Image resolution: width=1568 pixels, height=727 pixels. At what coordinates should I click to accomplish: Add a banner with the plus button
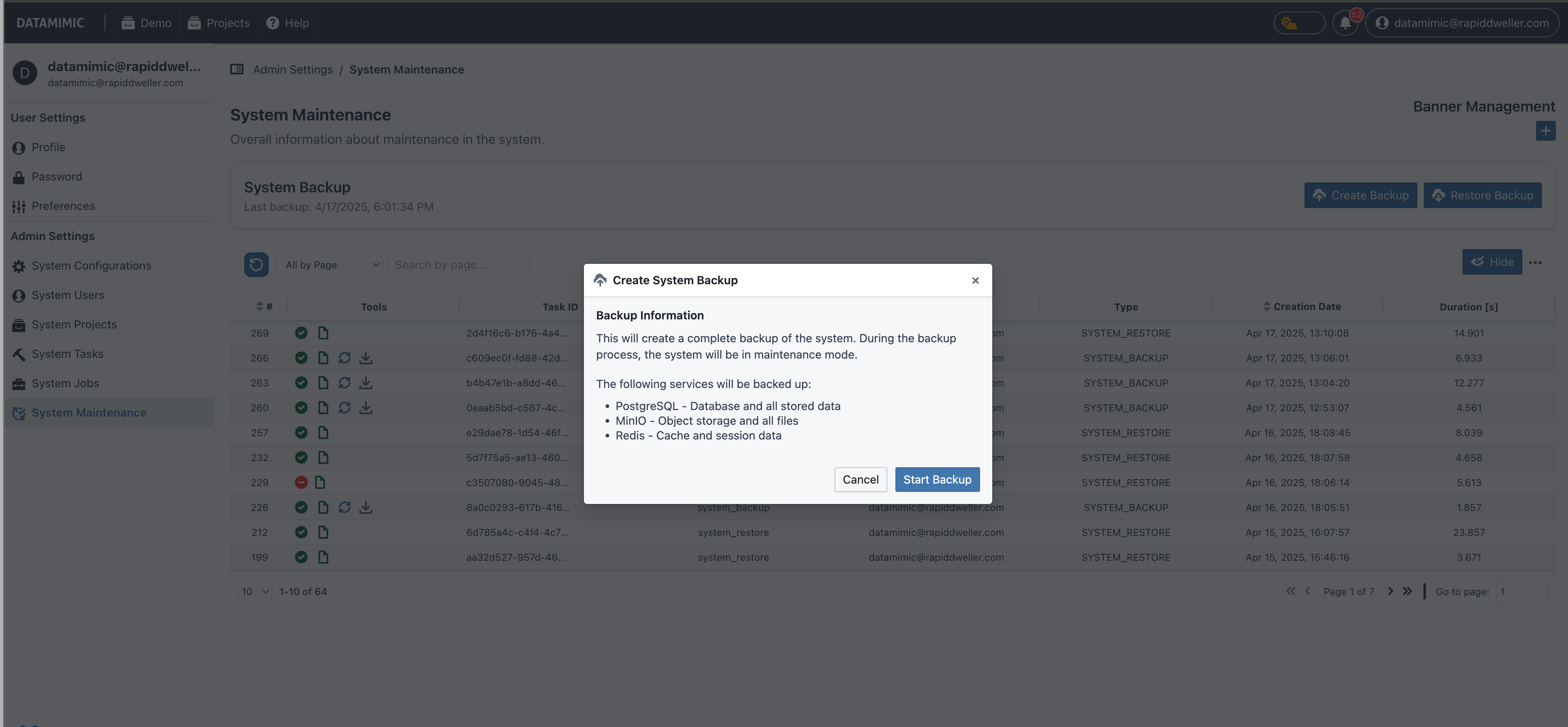[1545, 130]
